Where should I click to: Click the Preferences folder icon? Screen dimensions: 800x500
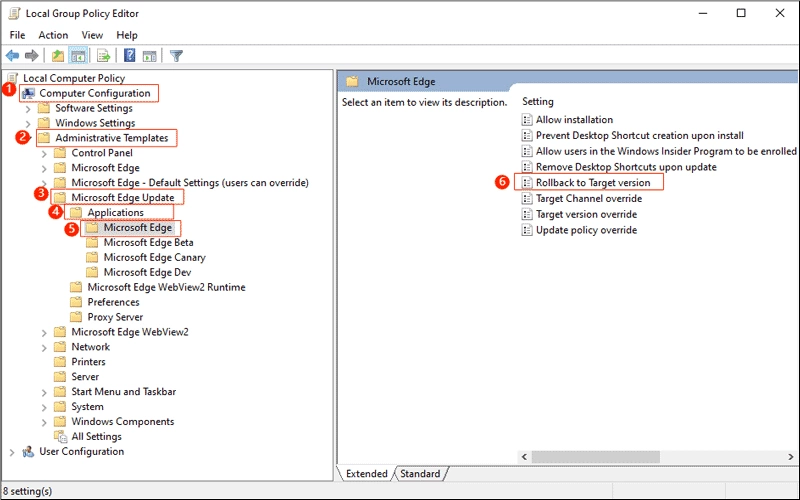tap(76, 302)
